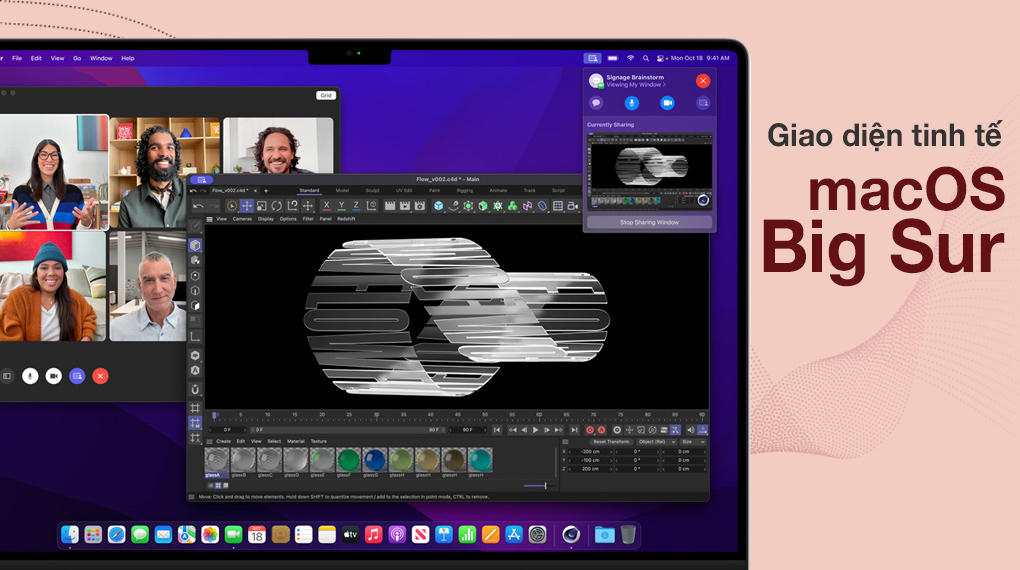Viewport: 1020px width, 570px height.
Task: Click the Camera object icon in toolbar
Action: click(x=572, y=206)
